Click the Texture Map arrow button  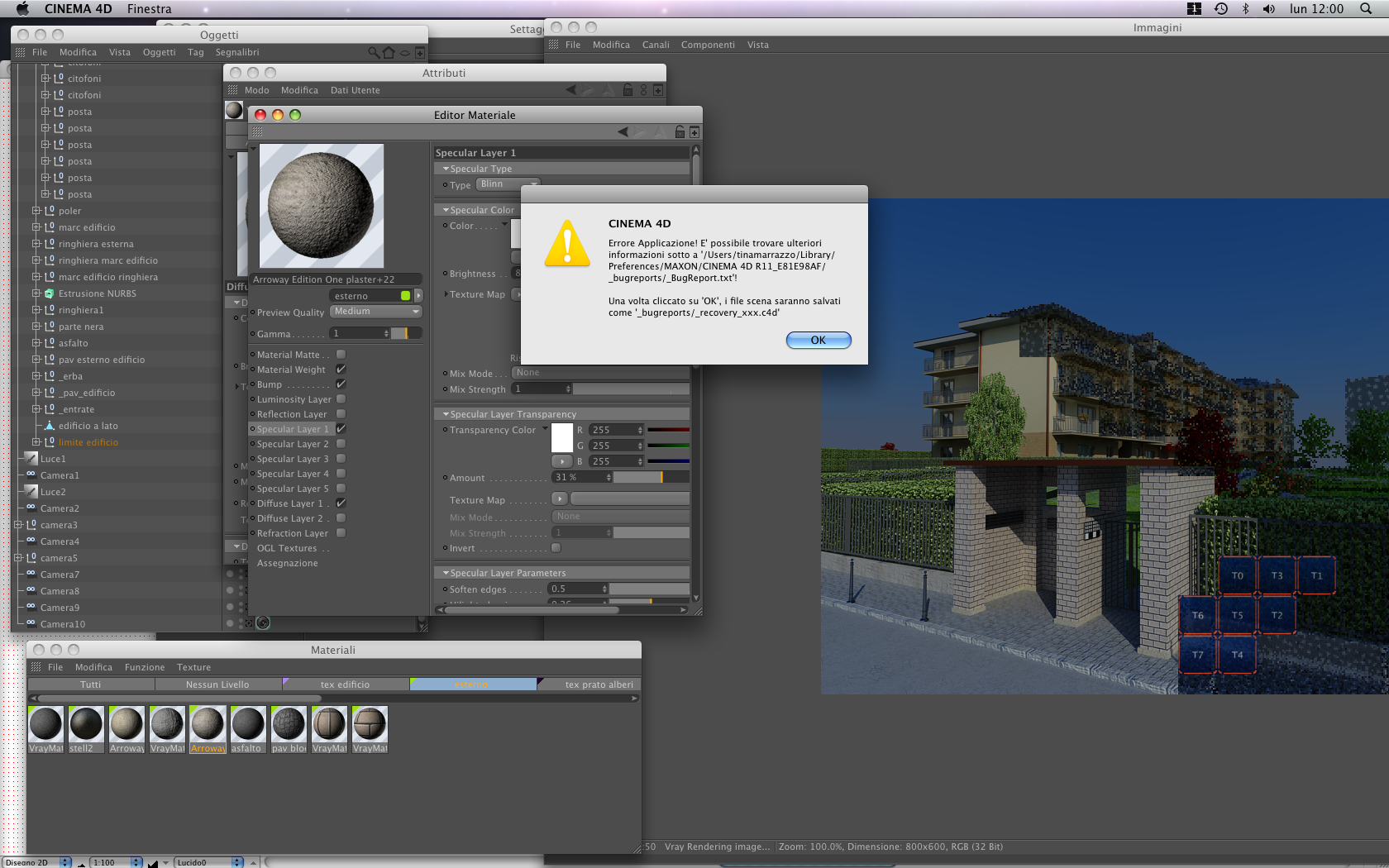click(560, 499)
